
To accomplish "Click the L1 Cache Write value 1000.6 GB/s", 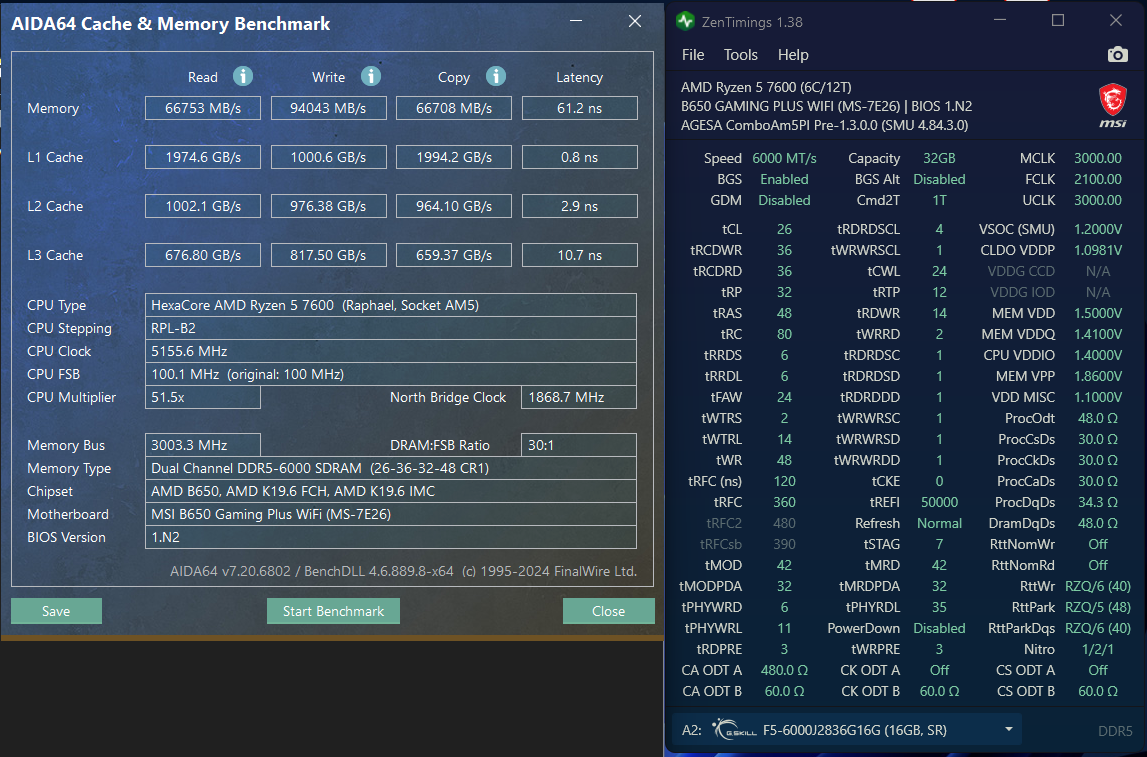I will [328, 157].
